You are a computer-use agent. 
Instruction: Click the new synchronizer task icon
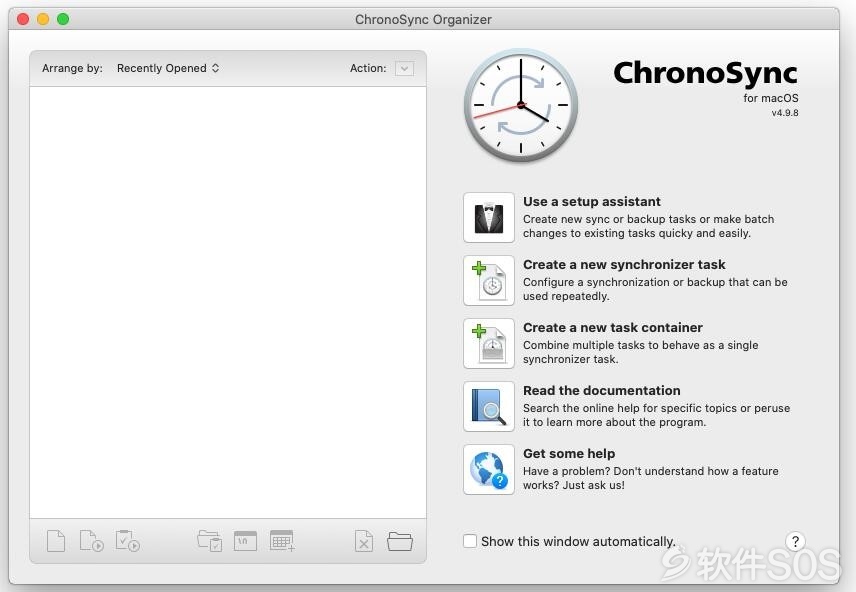click(489, 281)
